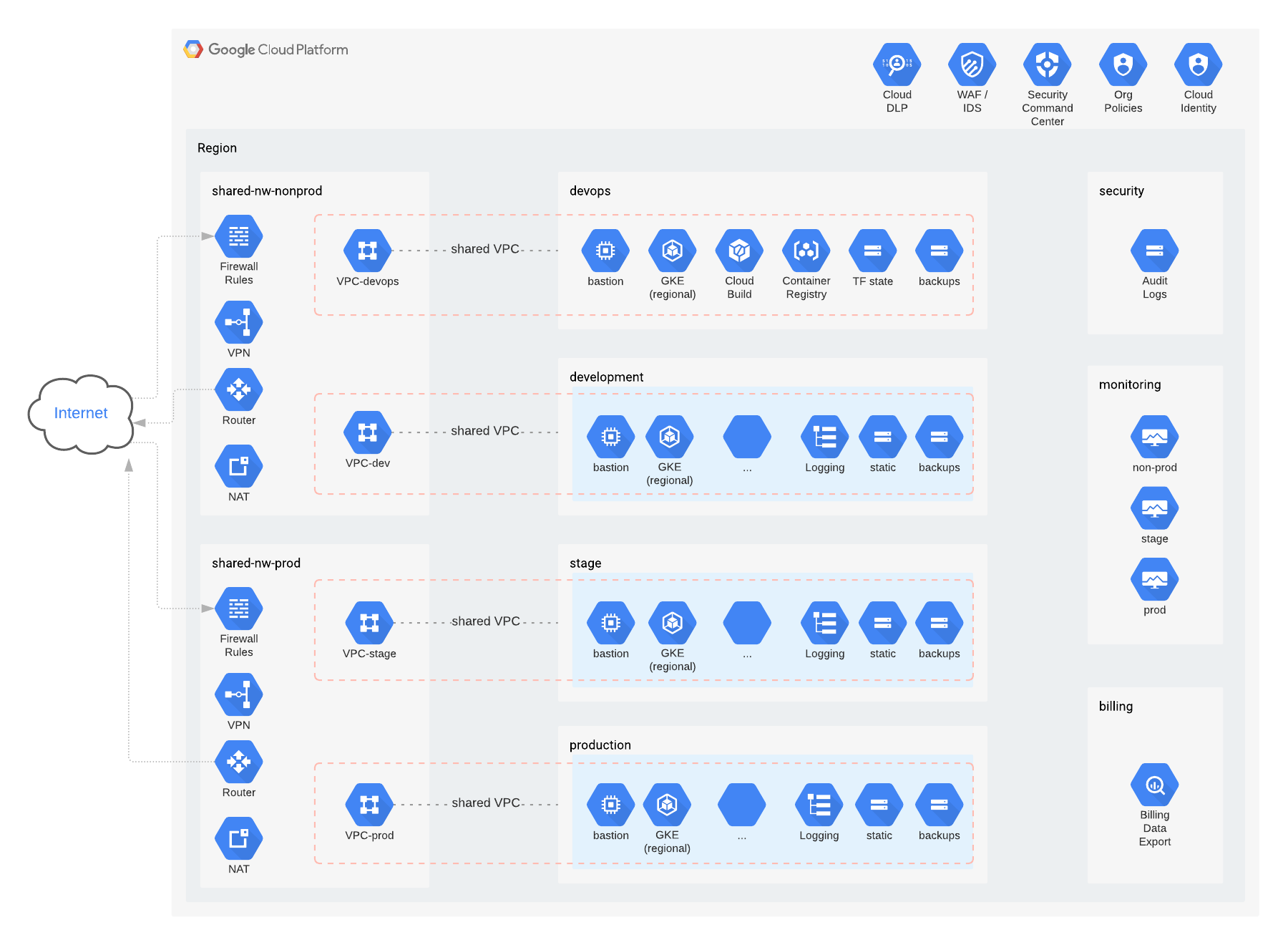Select the WAF / IDS shield icon
The width and height of the screenshot is (1288, 945).
coord(972,65)
